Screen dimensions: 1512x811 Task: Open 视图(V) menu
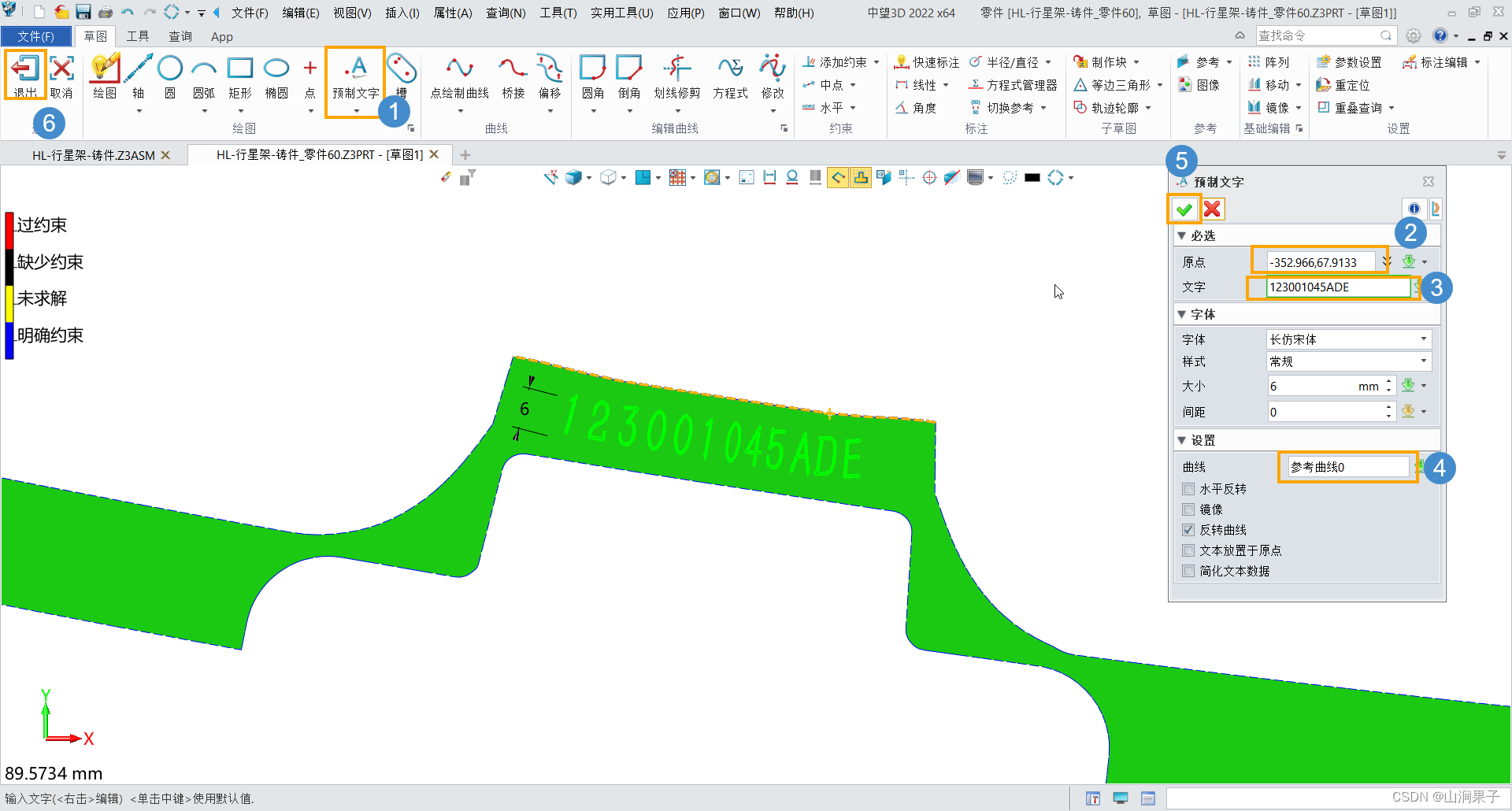pos(352,13)
